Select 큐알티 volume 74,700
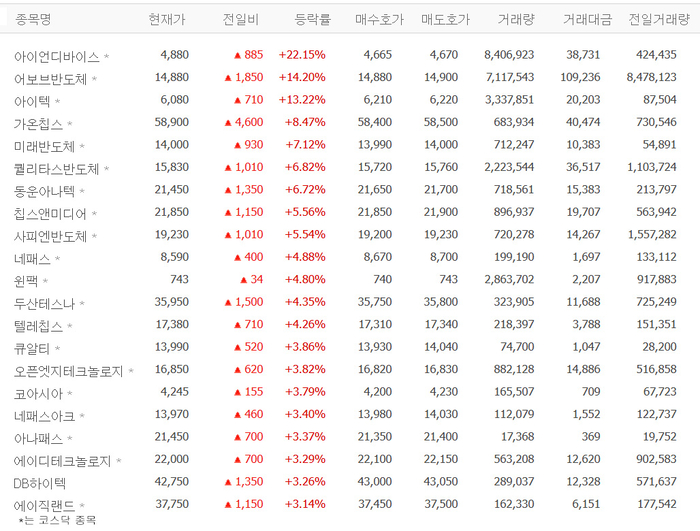The width and height of the screenshot is (700, 531). (x=517, y=347)
